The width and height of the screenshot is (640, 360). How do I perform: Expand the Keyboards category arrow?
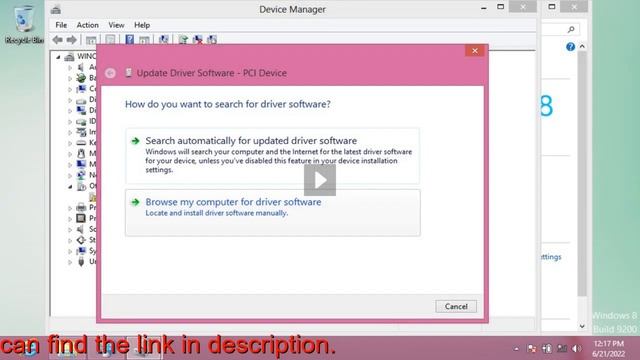pos(70,143)
